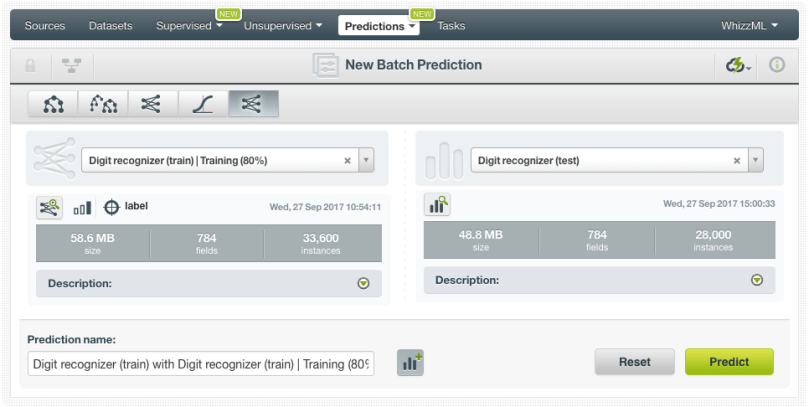
Task: Open the test dataset selector dropdown arrow
Action: (755, 160)
